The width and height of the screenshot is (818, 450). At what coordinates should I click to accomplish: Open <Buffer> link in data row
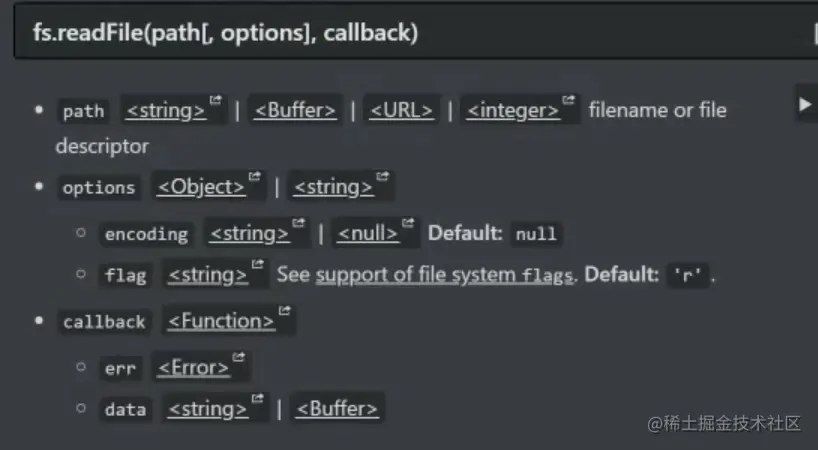point(337,409)
